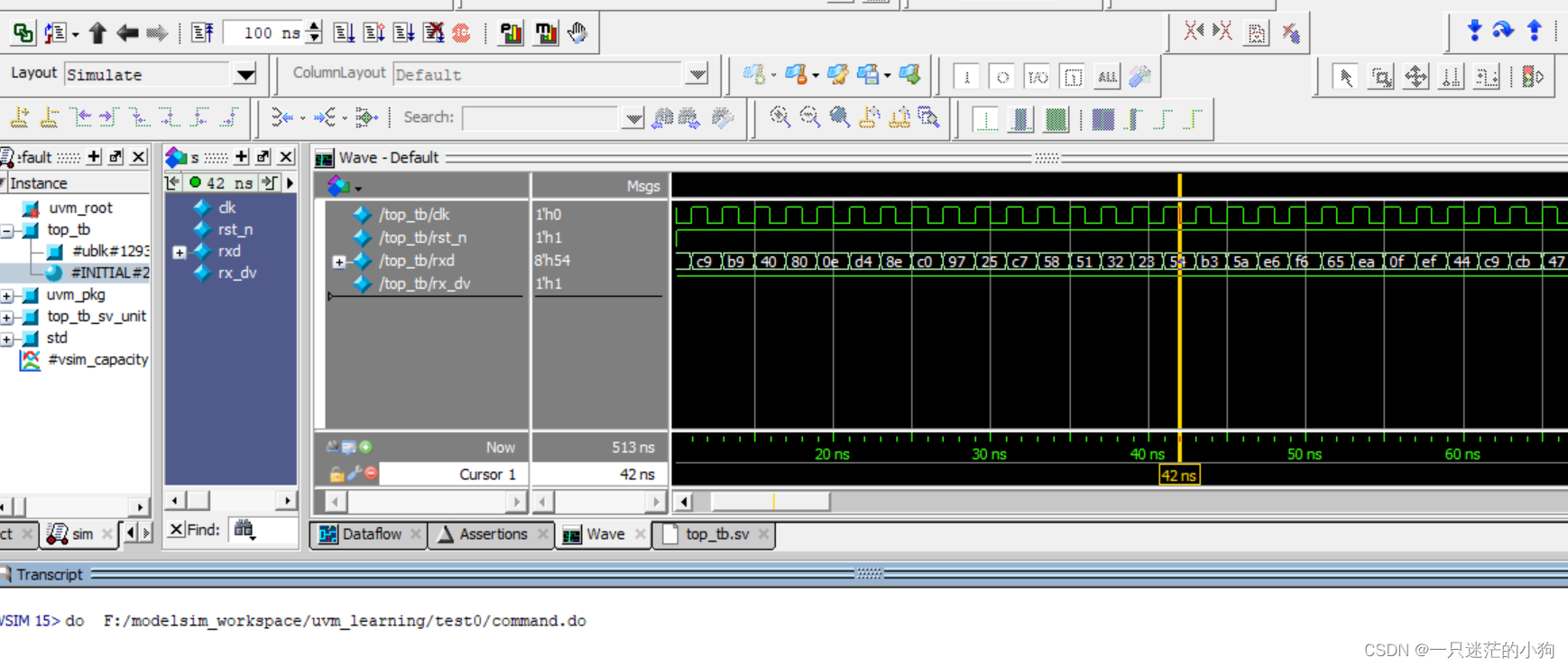This screenshot has width=1568, height=667.
Task: Click the Zoom Out magnifier icon
Action: [x=809, y=117]
